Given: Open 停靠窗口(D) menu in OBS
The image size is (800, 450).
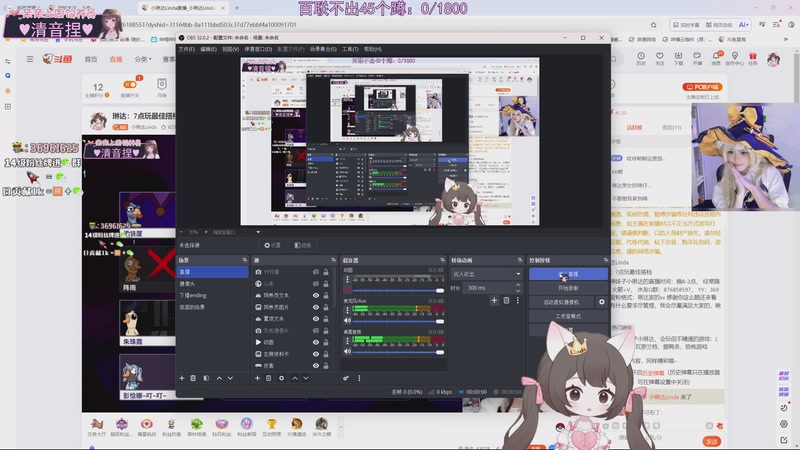Looking at the screenshot, I should point(258,49).
